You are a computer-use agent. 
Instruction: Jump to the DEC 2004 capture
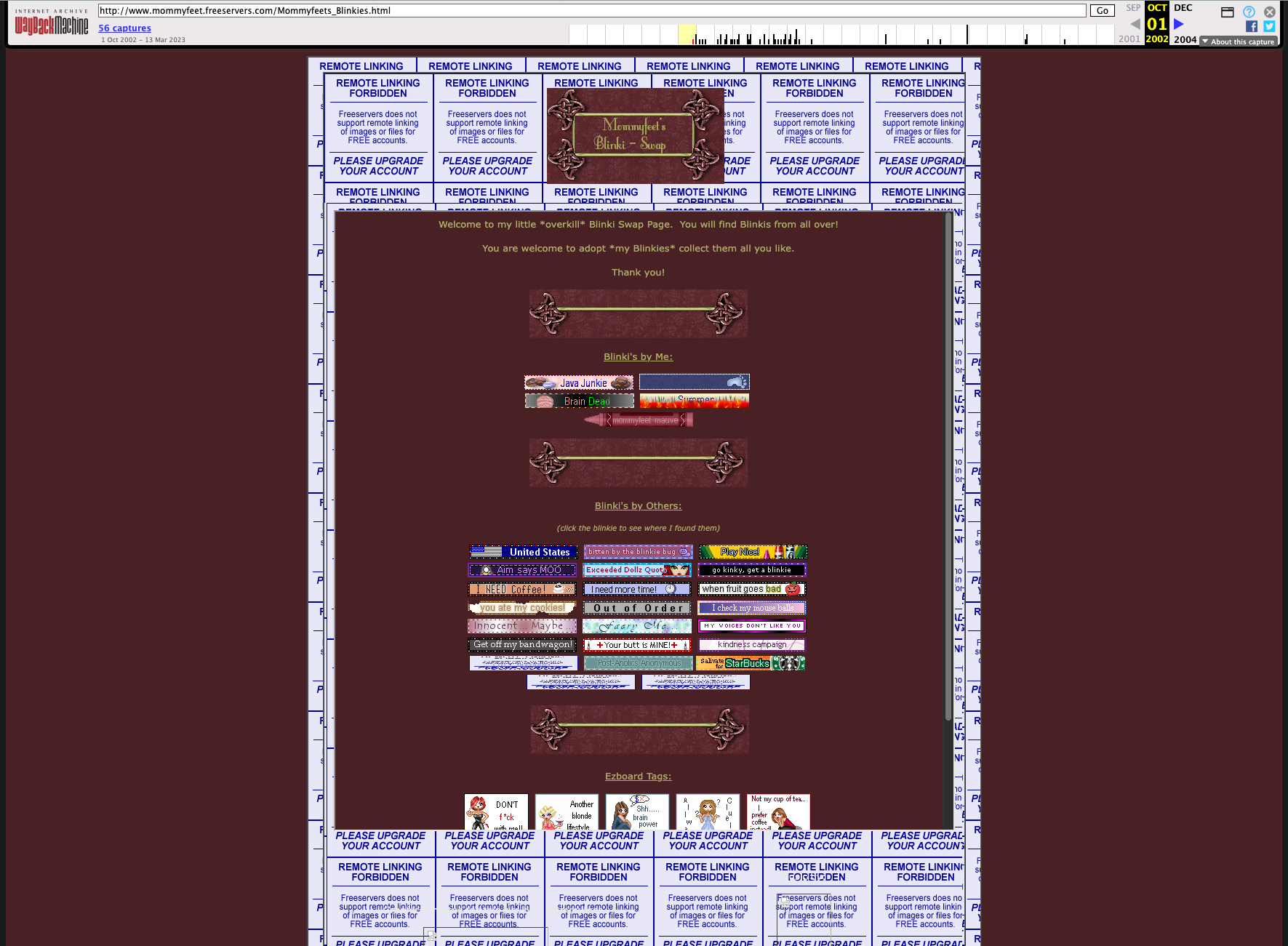point(1183,8)
